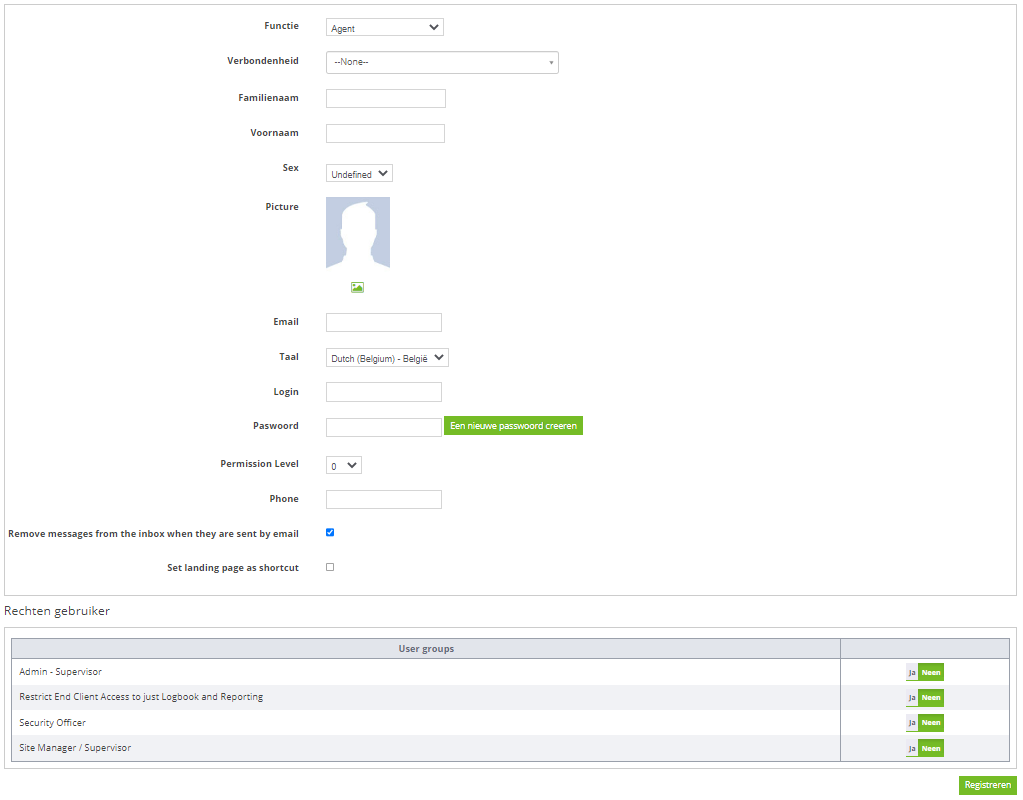Image resolution: width=1023 pixels, height=800 pixels.
Task: Click the Phone input field
Action: pos(384,499)
